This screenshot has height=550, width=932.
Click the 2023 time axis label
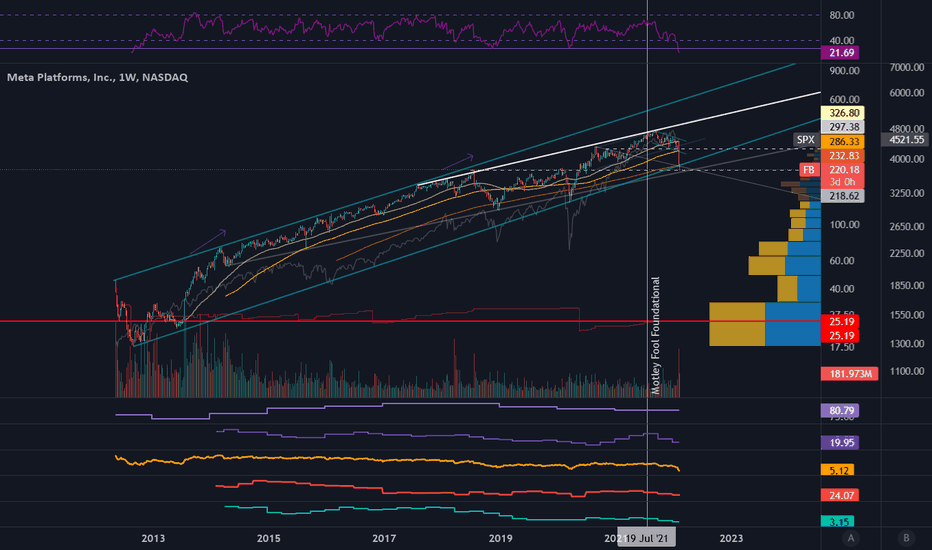pyautogui.click(x=731, y=538)
